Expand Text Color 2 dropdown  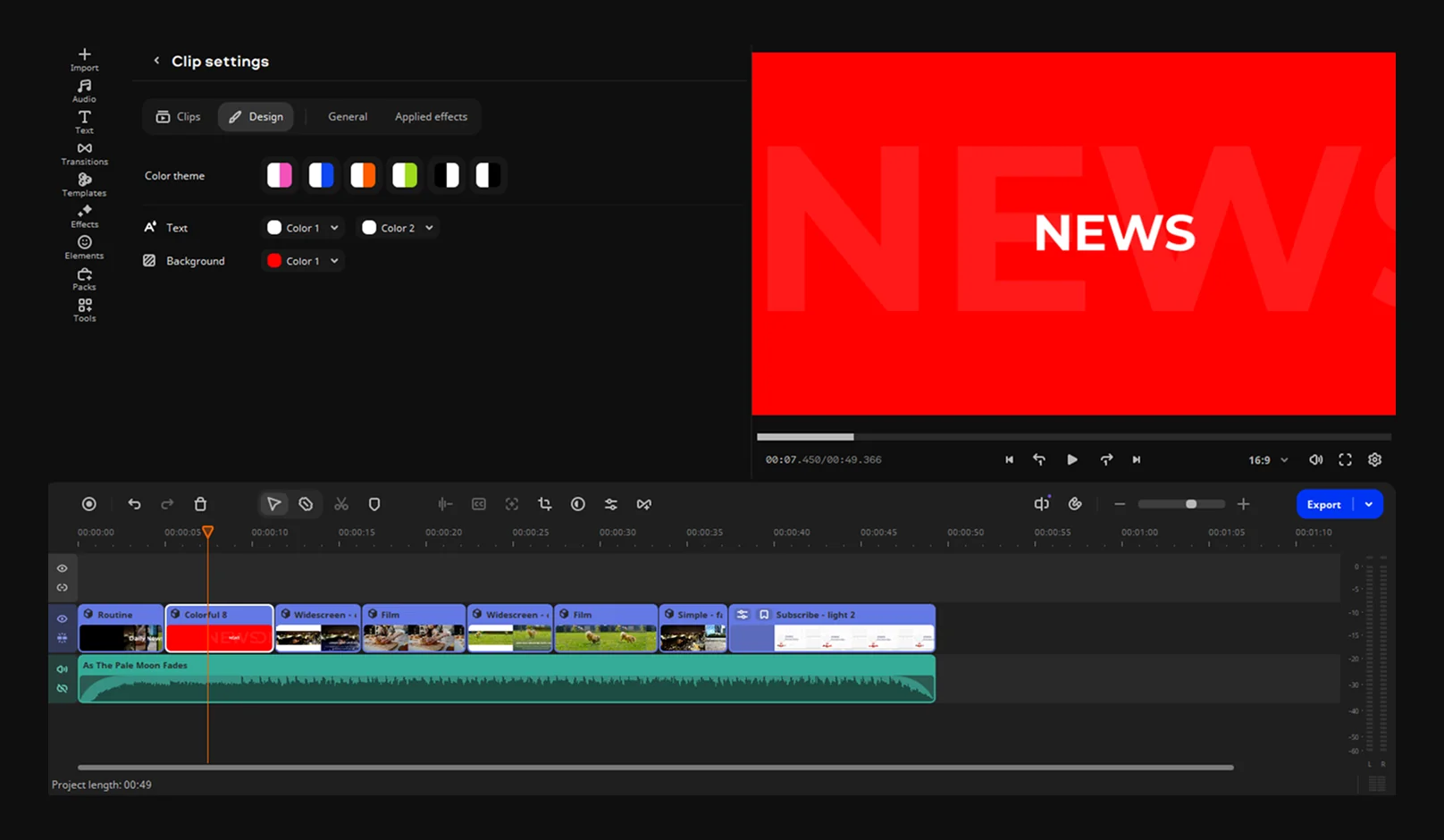pyautogui.click(x=399, y=228)
